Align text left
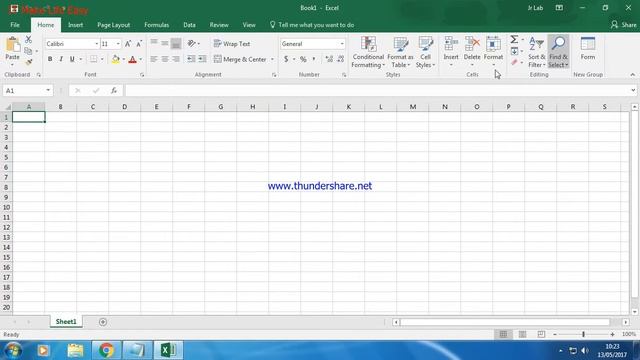 (154, 59)
